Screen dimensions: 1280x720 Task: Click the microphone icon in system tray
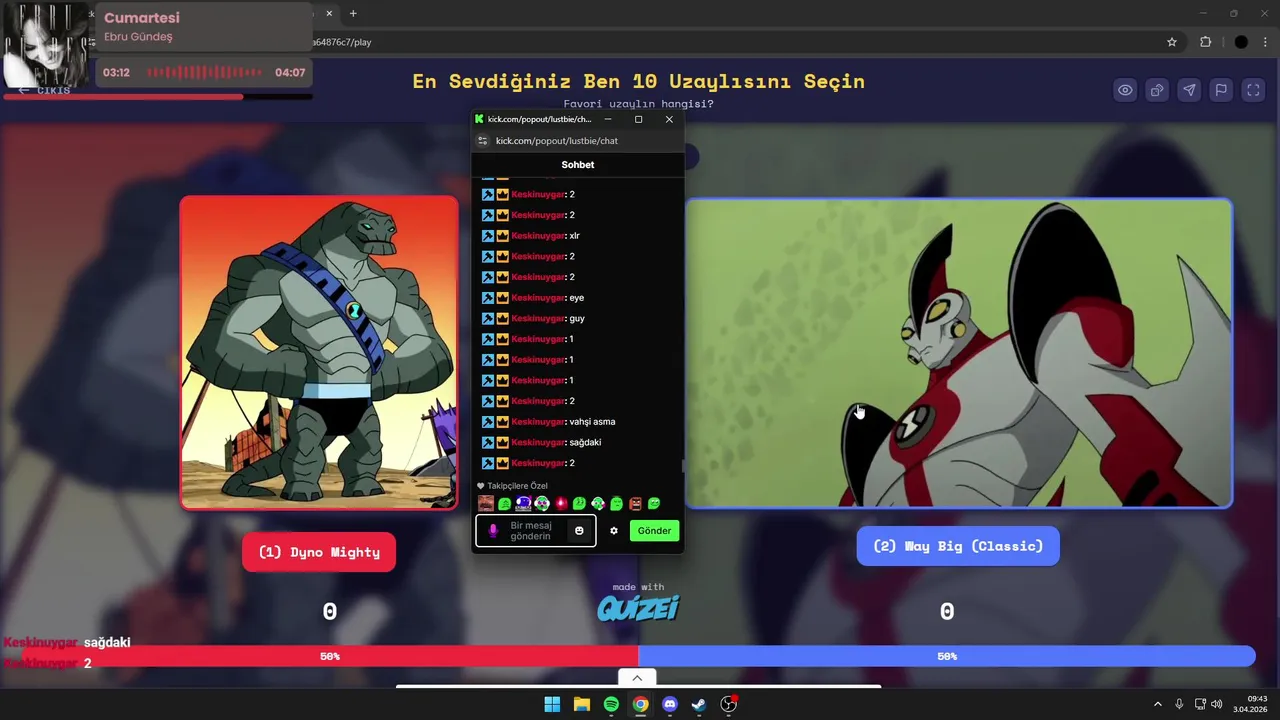[1179, 704]
